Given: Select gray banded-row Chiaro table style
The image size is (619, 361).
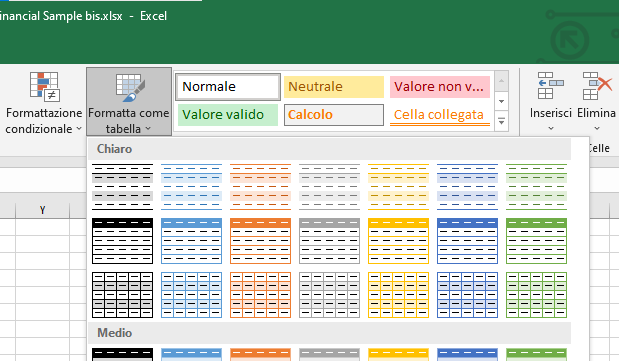Looking at the screenshot, I should click(329, 187).
